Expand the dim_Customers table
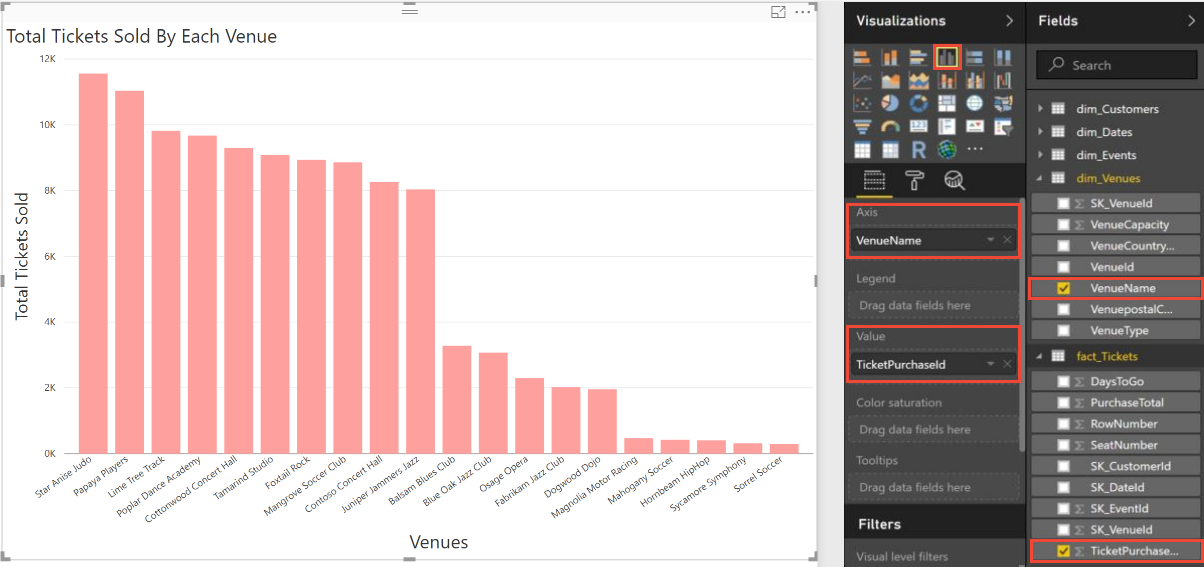Screen dimensions: 1204x567 (x=1041, y=109)
